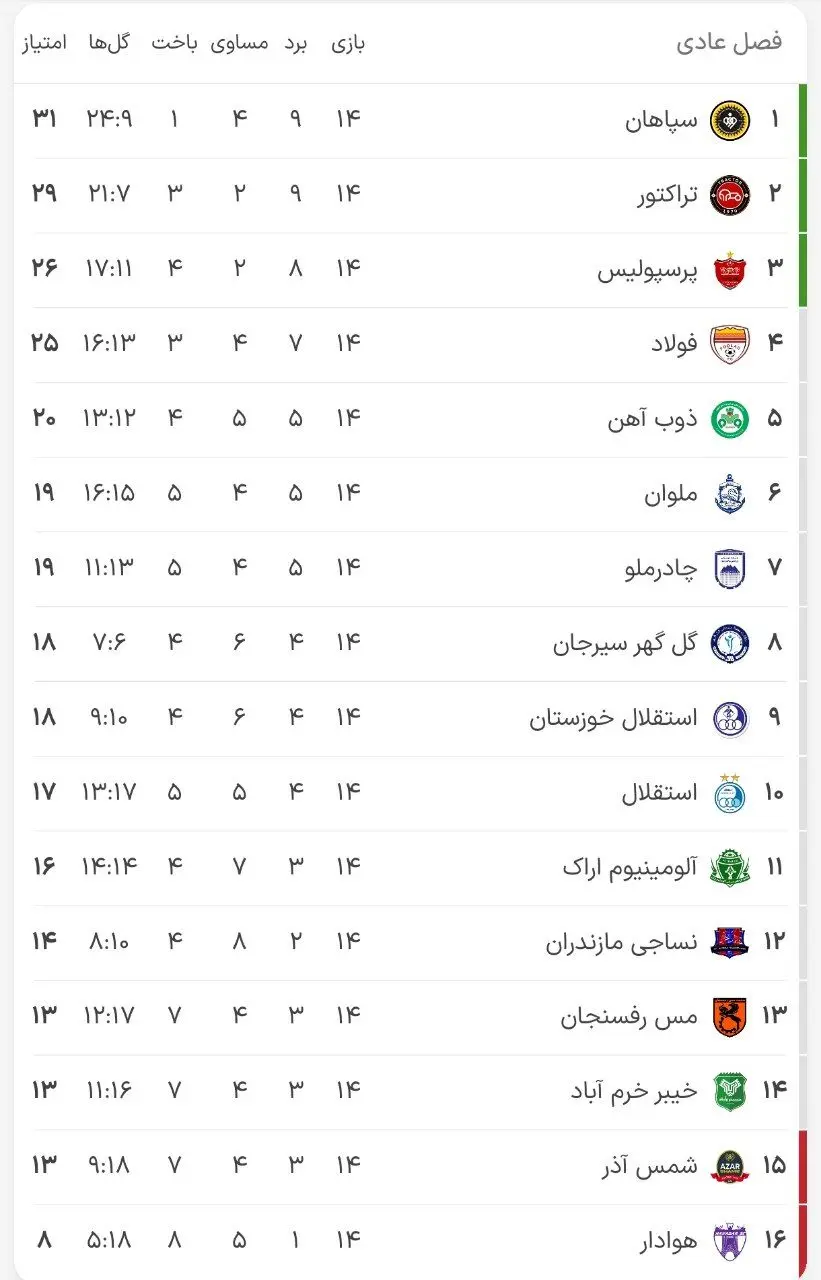Sort by the گل‌ها column header
The height and width of the screenshot is (1280, 821).
point(110,43)
